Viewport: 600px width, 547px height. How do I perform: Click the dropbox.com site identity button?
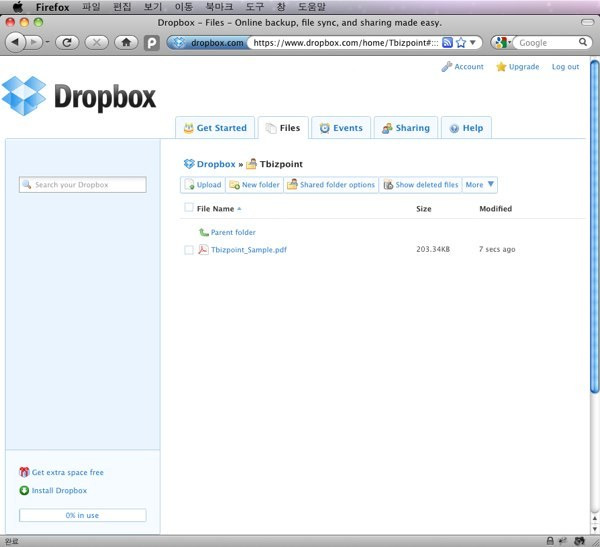(208, 42)
